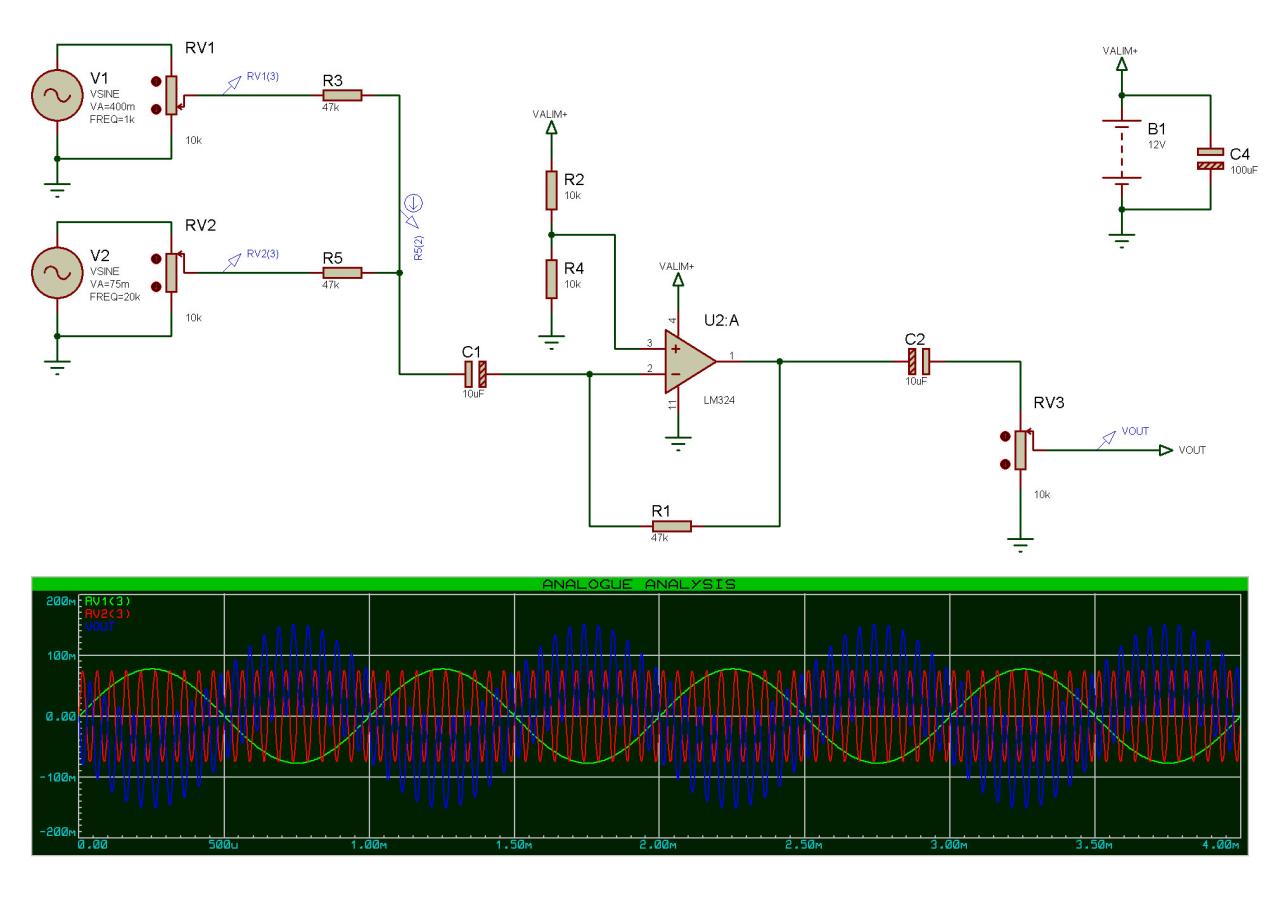The height and width of the screenshot is (900, 1280).
Task: Click the U2:A reference label
Action: tap(724, 320)
